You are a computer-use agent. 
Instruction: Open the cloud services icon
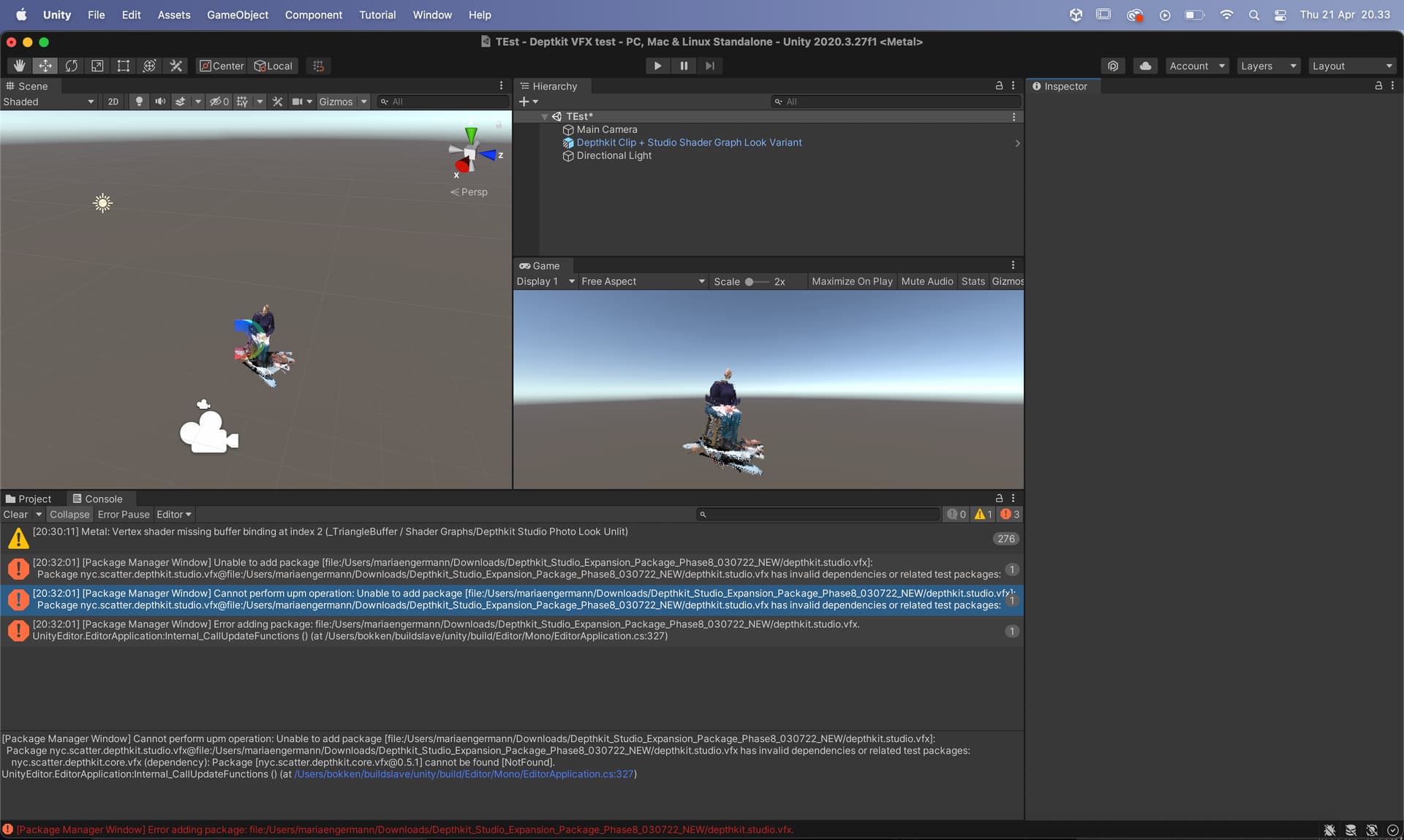coord(1145,66)
